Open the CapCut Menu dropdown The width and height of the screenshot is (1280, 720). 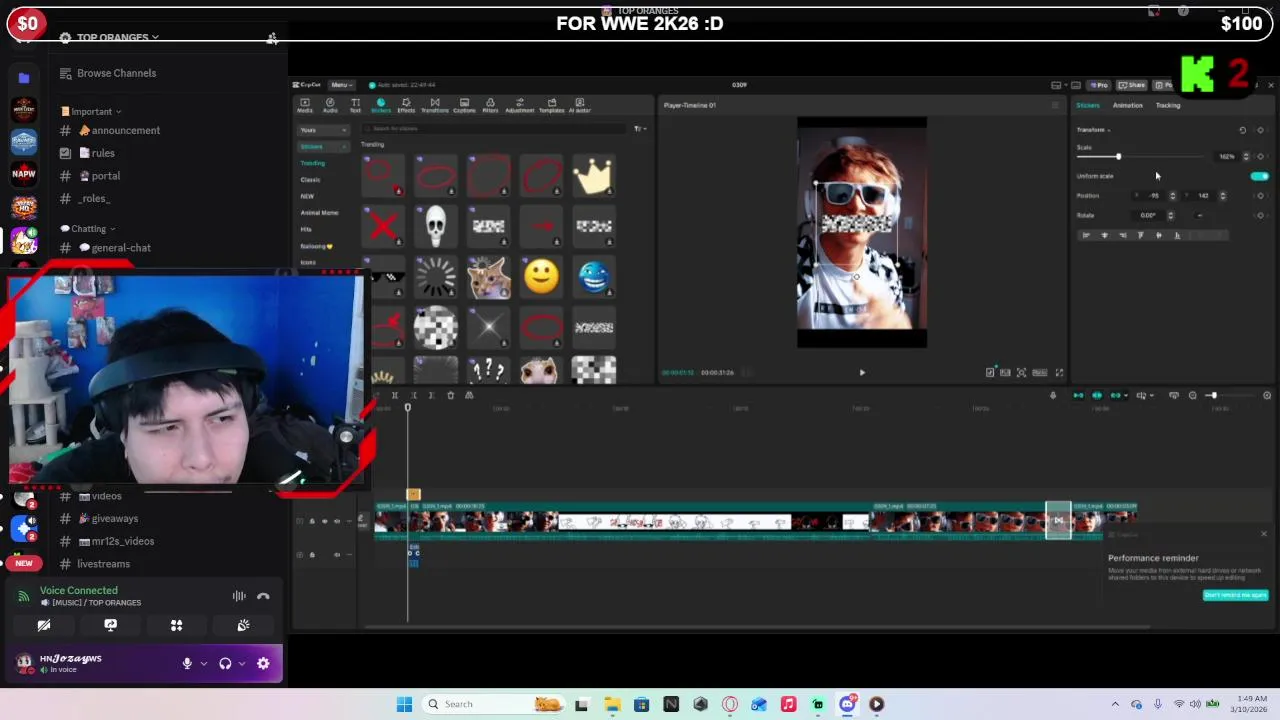point(340,85)
